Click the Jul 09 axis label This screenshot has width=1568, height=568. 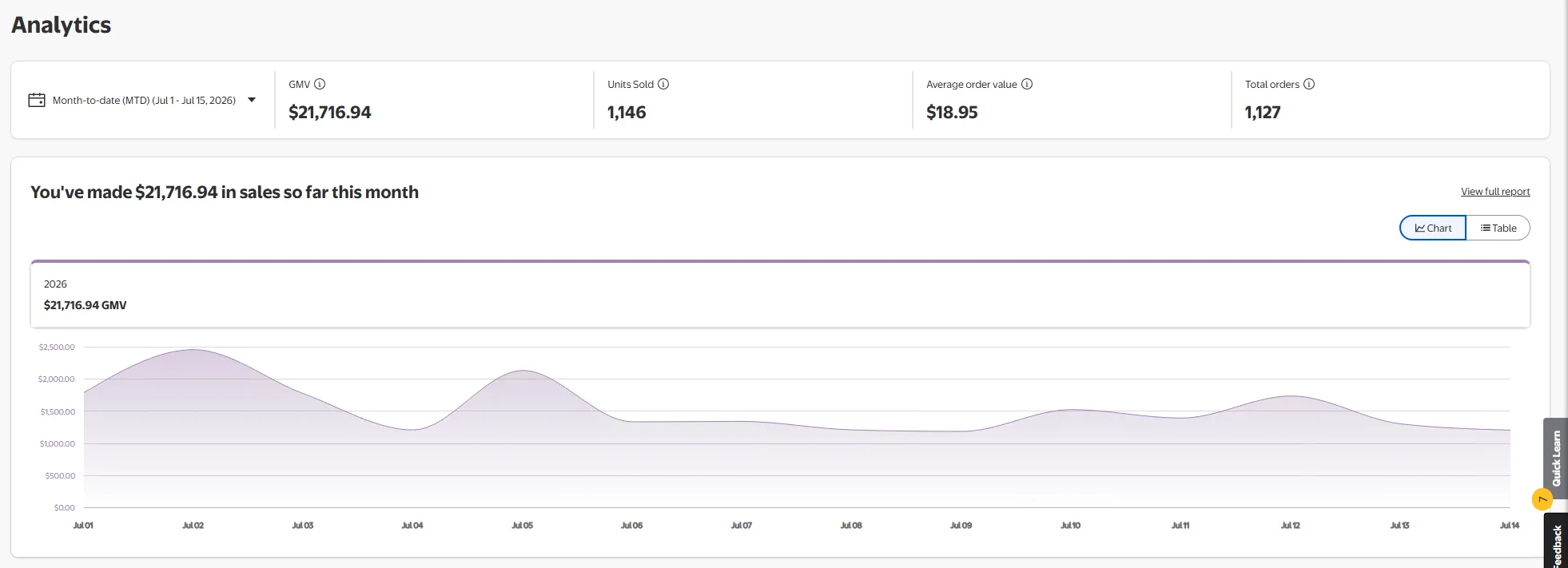click(961, 526)
